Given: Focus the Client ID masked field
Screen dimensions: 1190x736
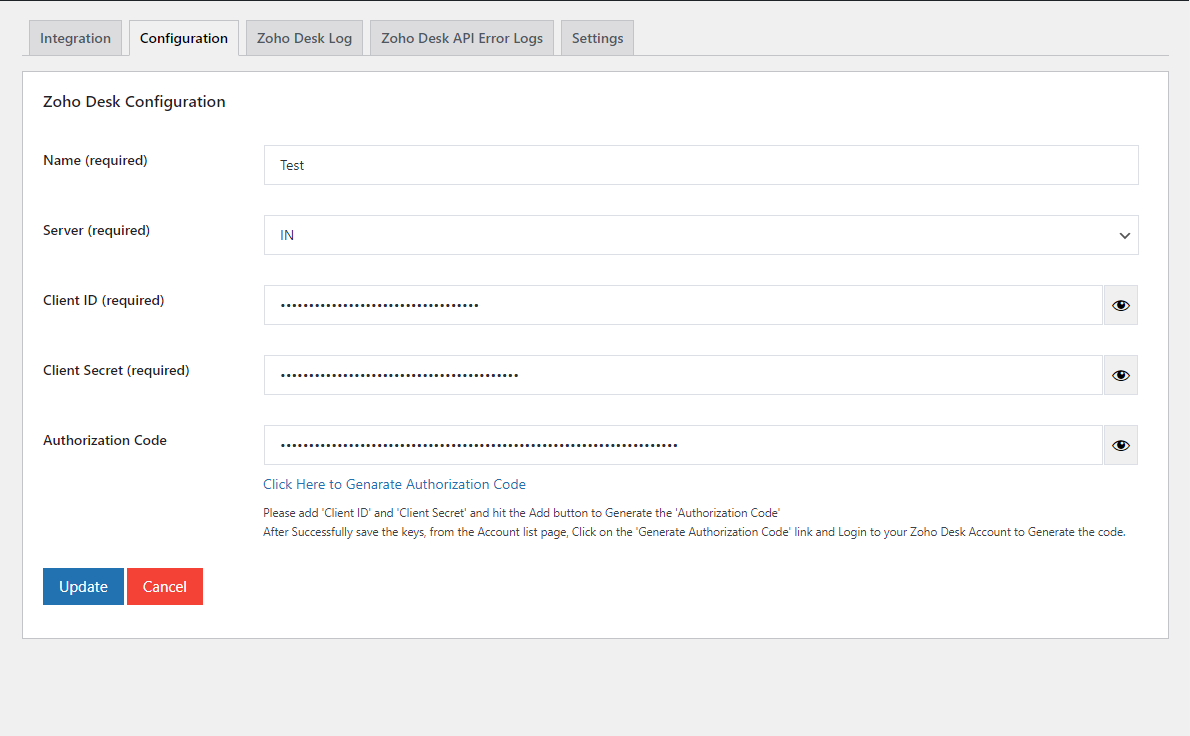Looking at the screenshot, I should (683, 305).
